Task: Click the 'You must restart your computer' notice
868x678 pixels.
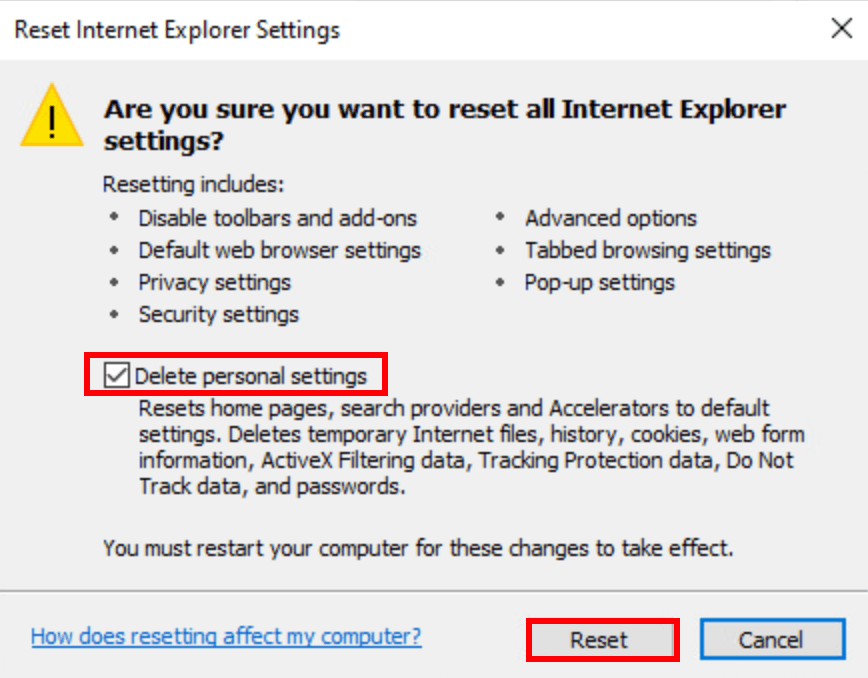Action: [x=418, y=548]
